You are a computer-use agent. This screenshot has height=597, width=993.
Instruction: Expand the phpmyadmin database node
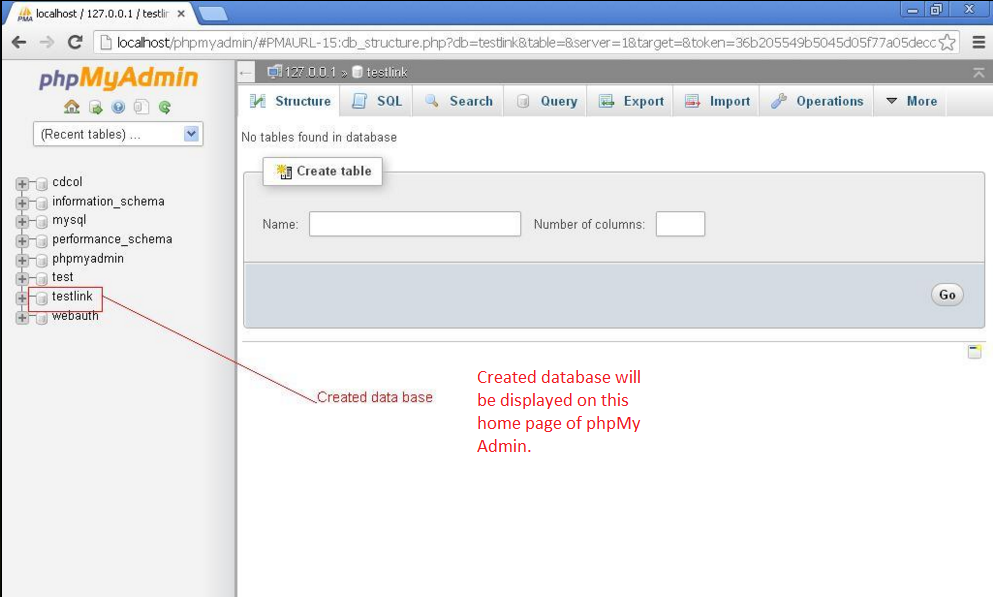tap(22, 260)
